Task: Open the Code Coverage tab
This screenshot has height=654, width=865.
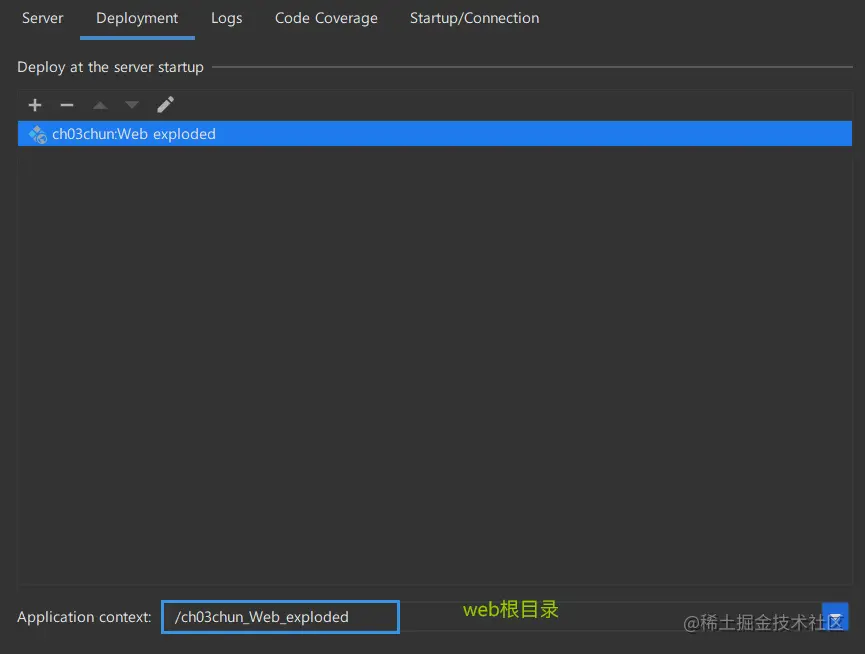Action: (x=326, y=18)
